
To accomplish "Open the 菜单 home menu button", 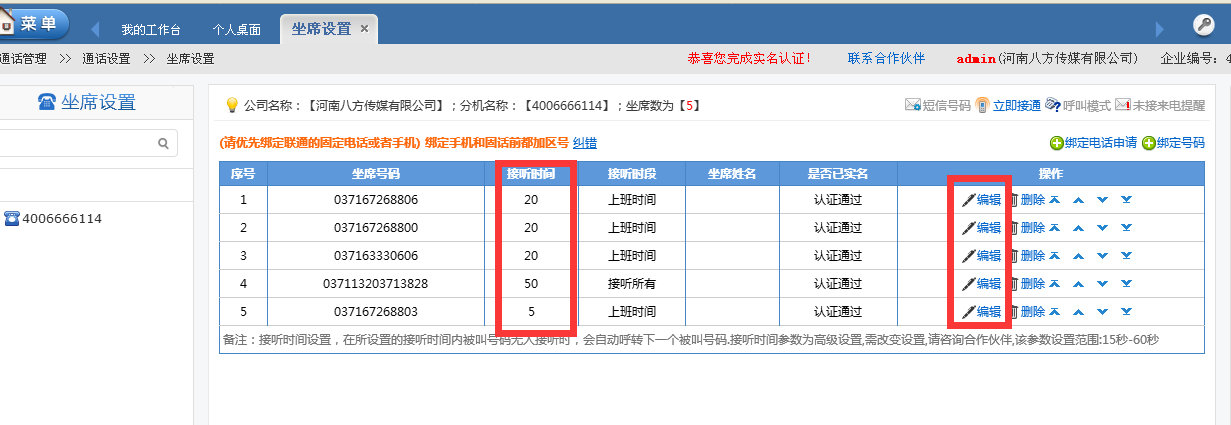I will [x=33, y=24].
